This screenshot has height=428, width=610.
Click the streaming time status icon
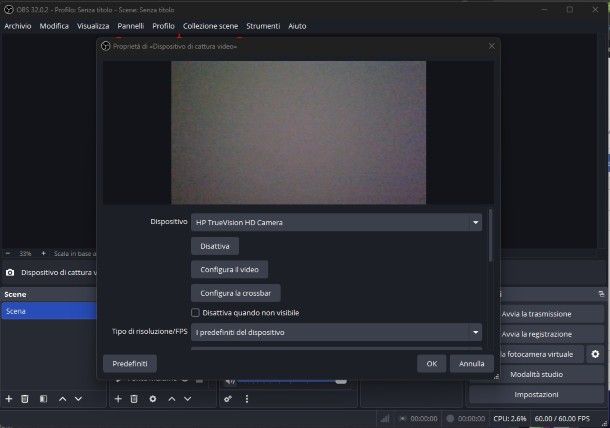point(403,419)
